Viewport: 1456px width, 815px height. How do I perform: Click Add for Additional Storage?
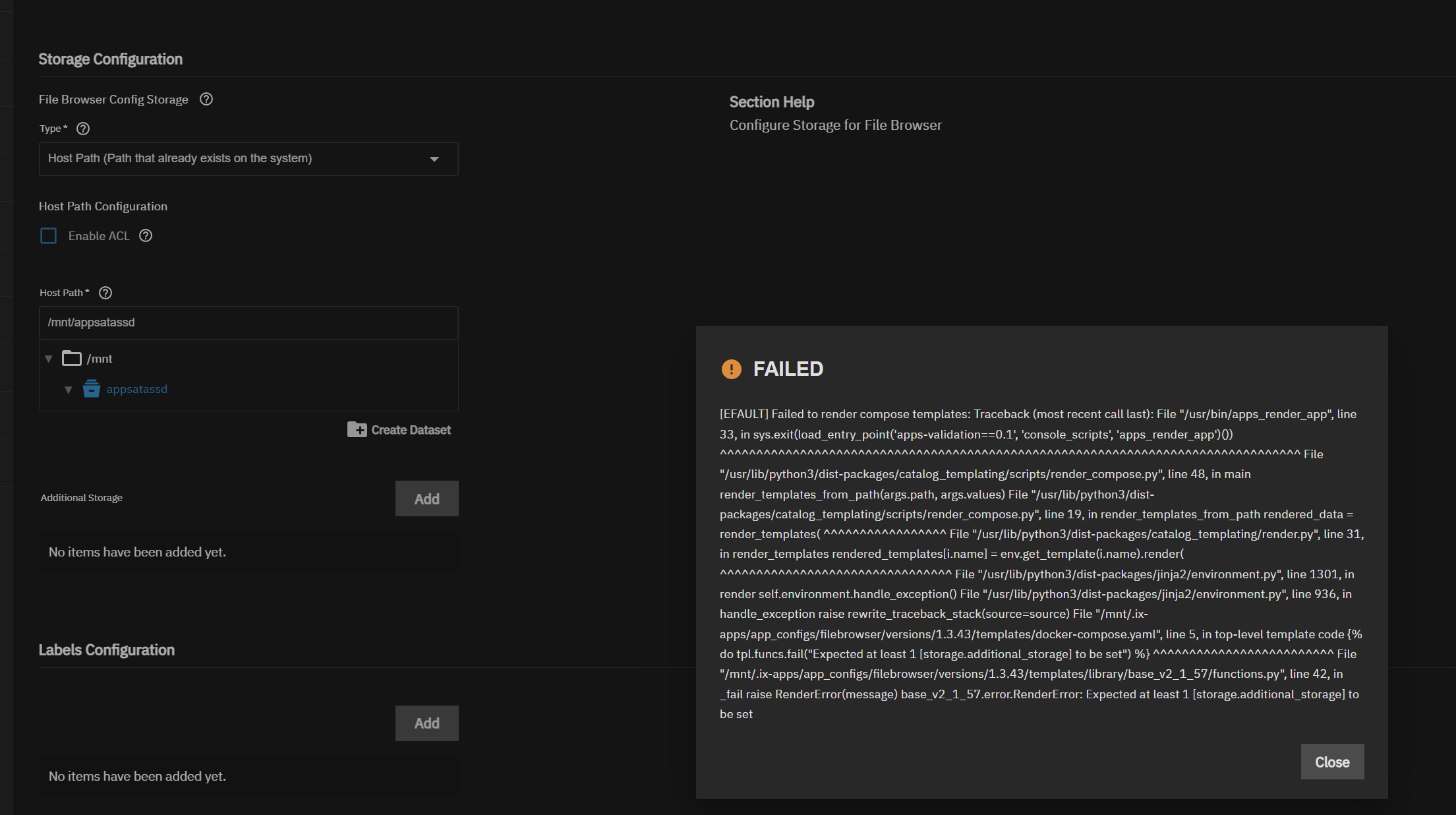pos(426,499)
